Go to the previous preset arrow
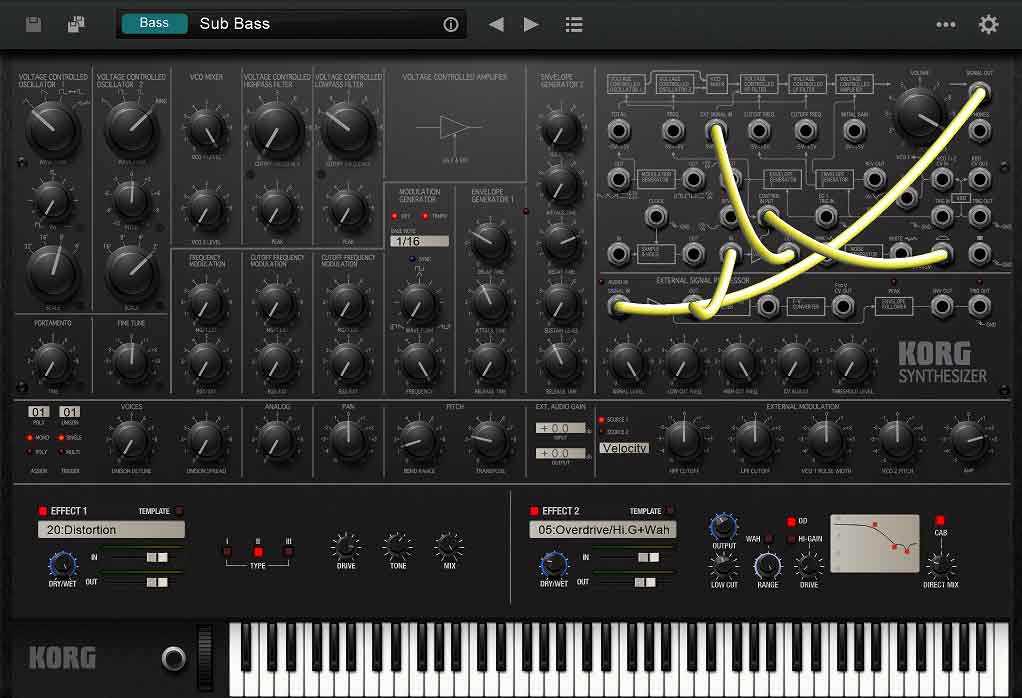This screenshot has height=698, width=1022. tap(496, 25)
